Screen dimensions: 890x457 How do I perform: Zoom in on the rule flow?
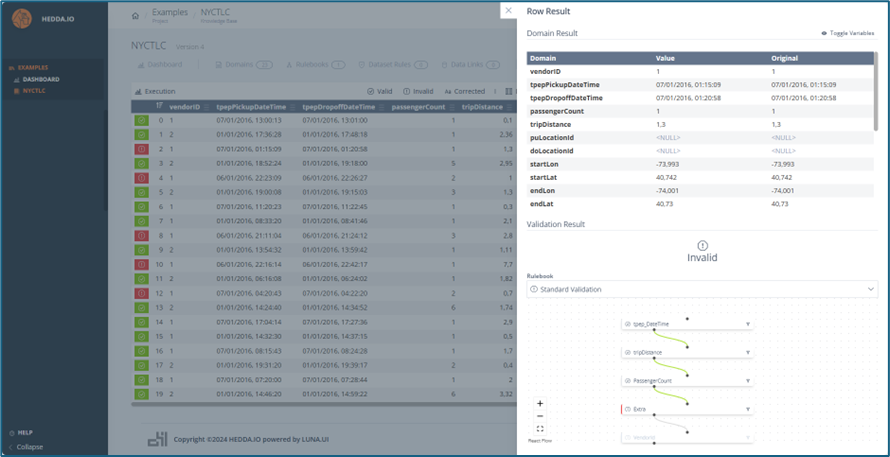[x=540, y=404]
